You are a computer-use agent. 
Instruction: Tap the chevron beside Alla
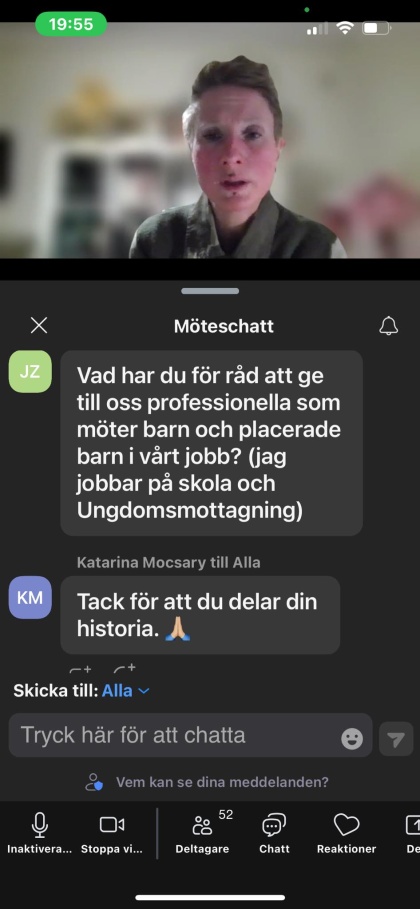(x=144, y=691)
